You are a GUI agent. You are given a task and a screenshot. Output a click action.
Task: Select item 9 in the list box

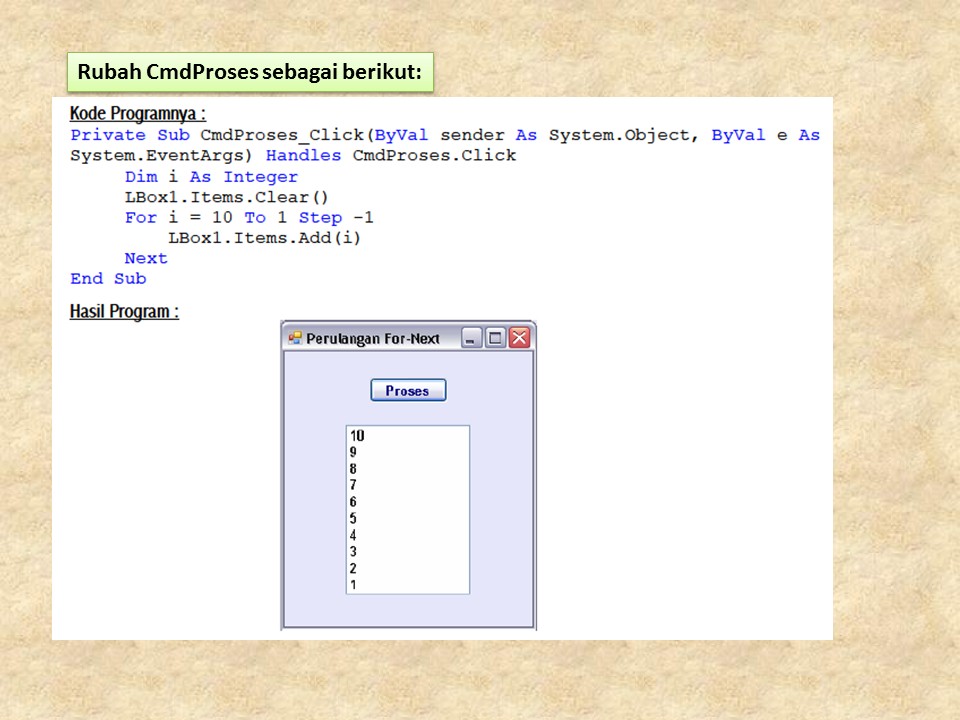point(408,452)
